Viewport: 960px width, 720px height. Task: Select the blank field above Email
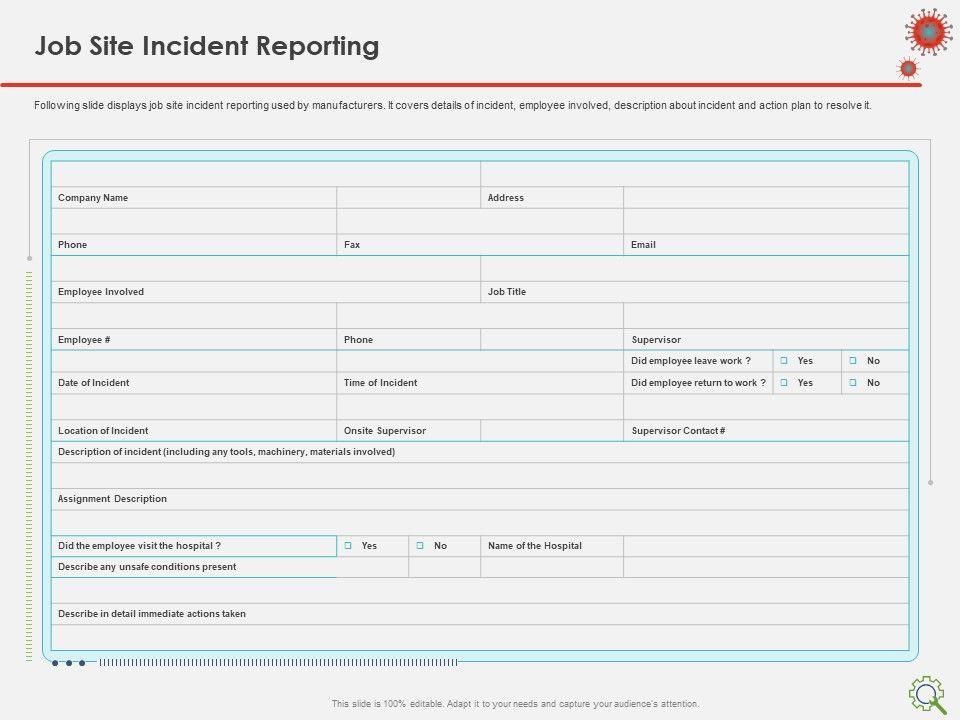(766, 221)
